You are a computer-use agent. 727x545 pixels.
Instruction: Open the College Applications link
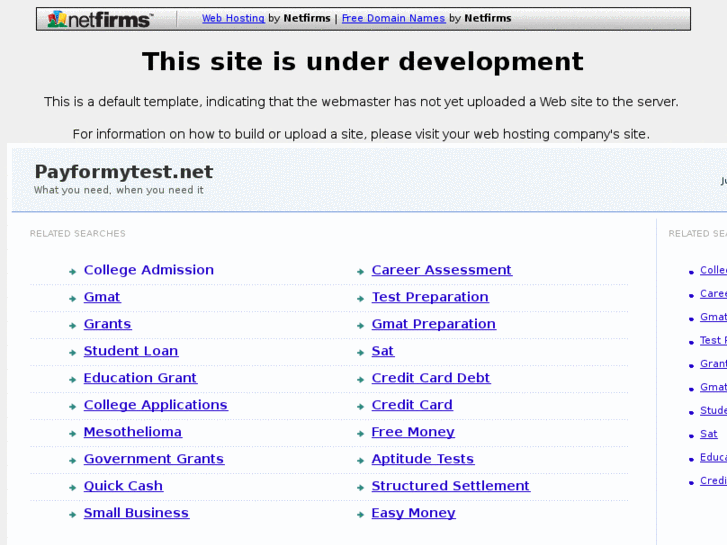pos(156,405)
